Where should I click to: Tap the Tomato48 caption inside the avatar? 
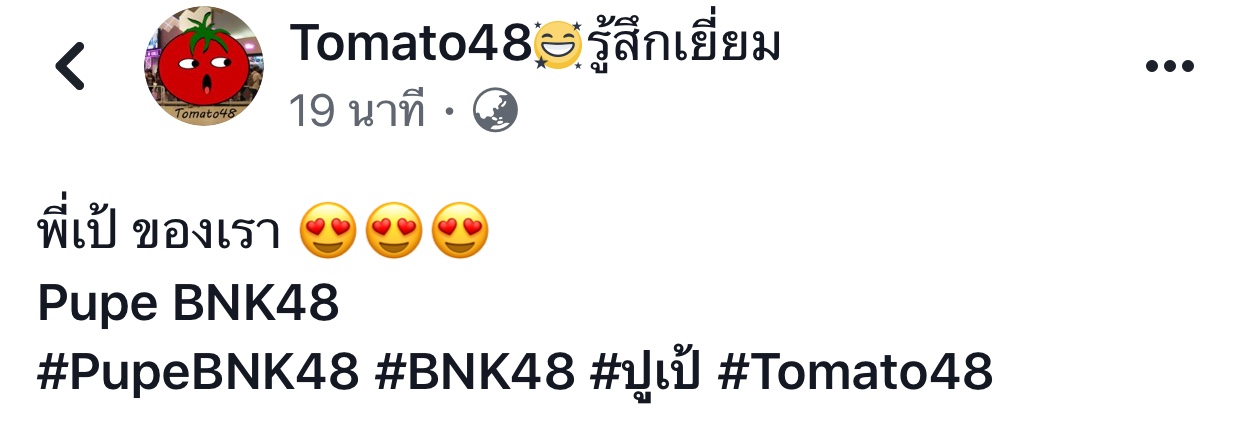coord(204,113)
